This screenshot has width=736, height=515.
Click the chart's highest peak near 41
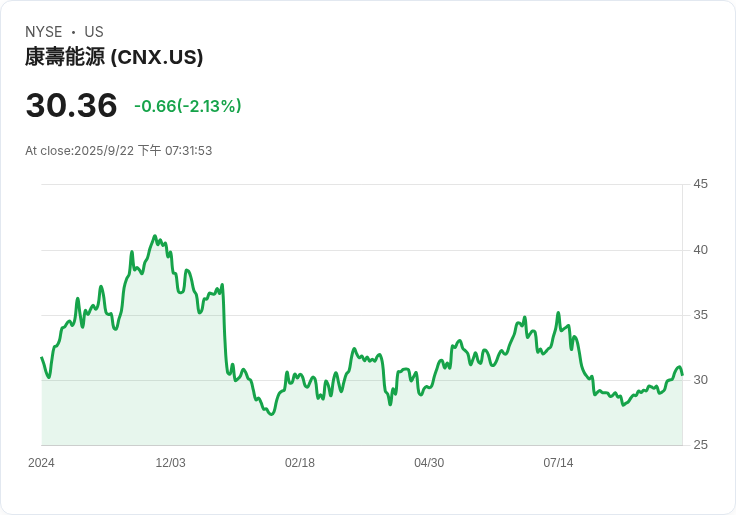[154, 237]
